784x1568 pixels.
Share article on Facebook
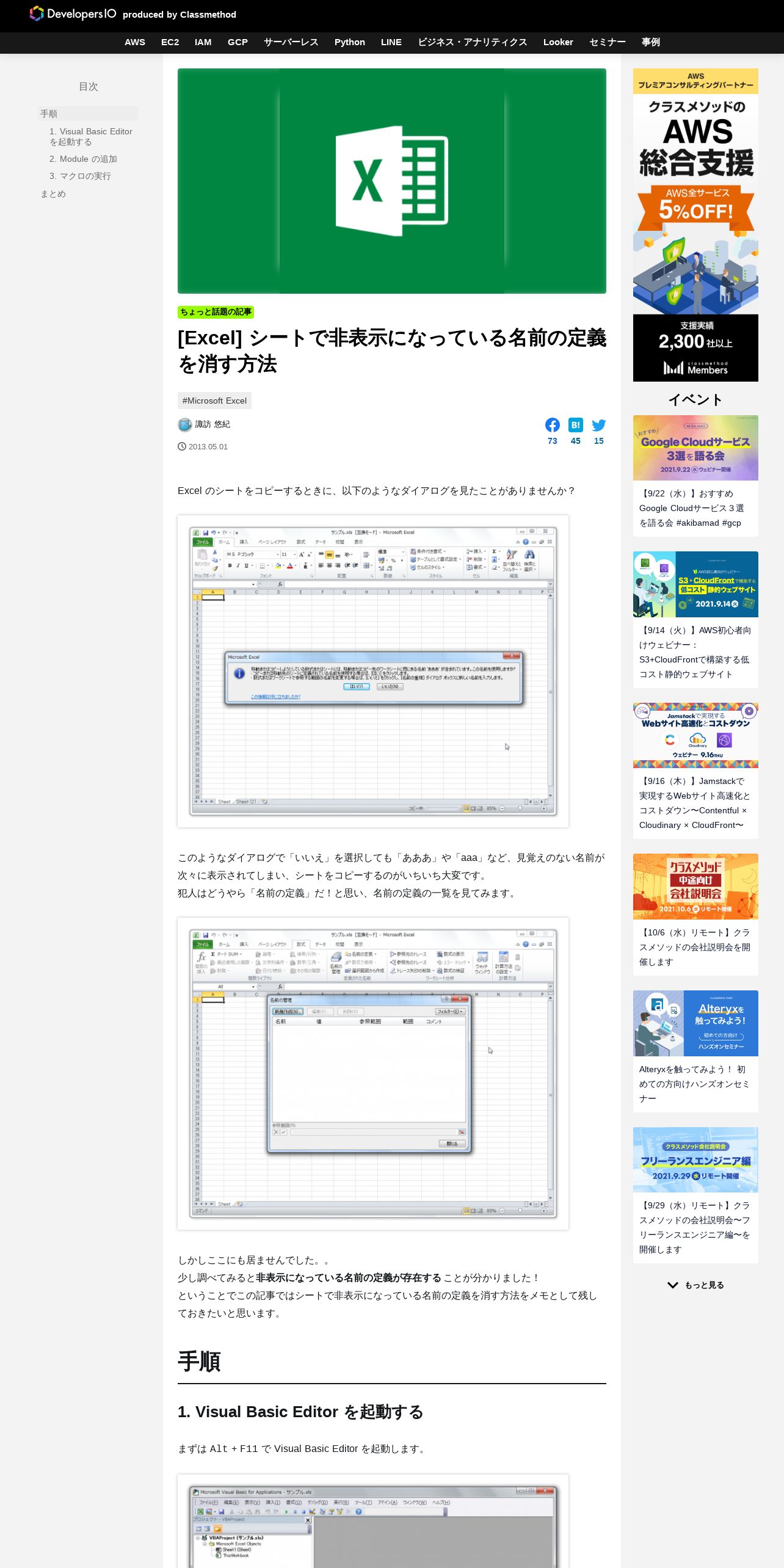(x=553, y=425)
